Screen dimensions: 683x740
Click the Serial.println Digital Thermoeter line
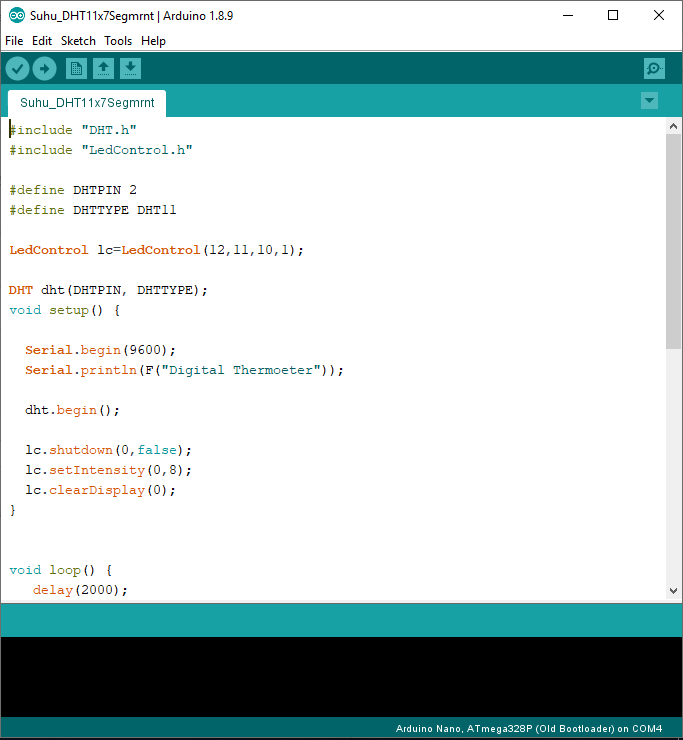click(185, 370)
